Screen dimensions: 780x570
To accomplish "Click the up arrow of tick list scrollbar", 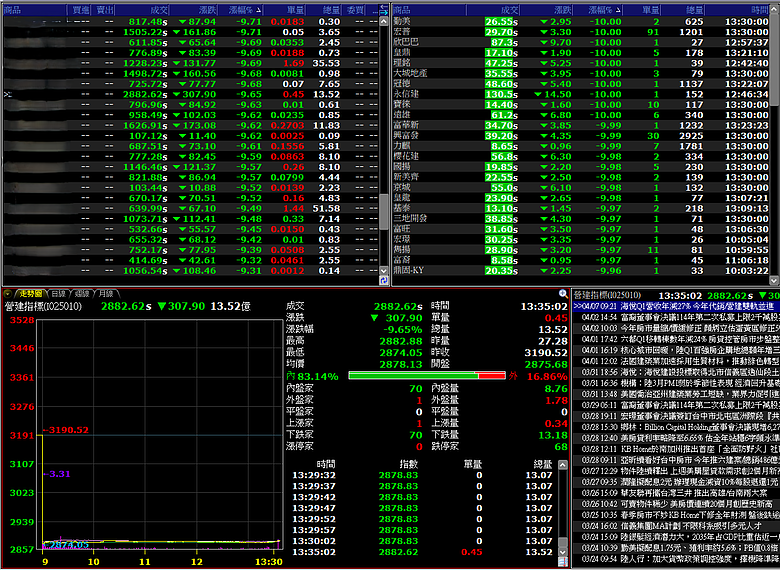I will pyautogui.click(x=563, y=465).
